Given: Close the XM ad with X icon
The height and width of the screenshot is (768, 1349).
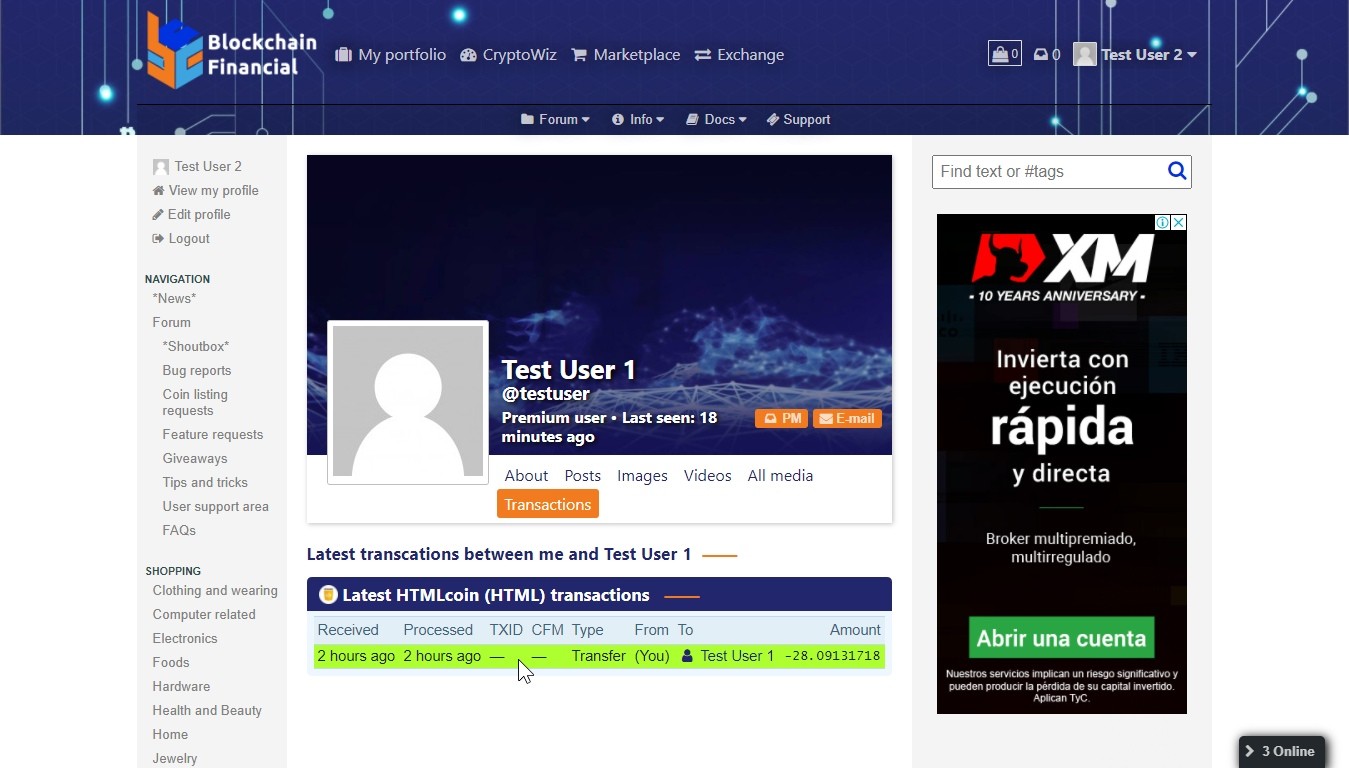Looking at the screenshot, I should coord(1178,223).
